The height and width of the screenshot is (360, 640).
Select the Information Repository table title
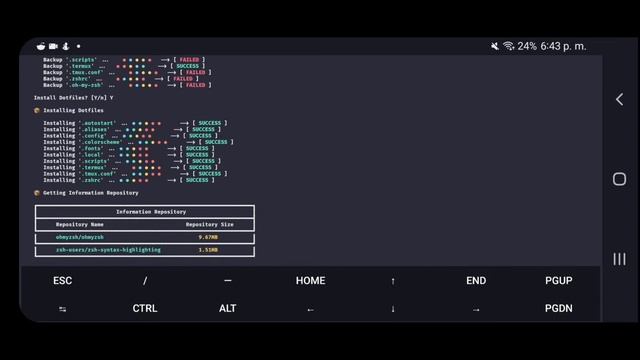151,212
